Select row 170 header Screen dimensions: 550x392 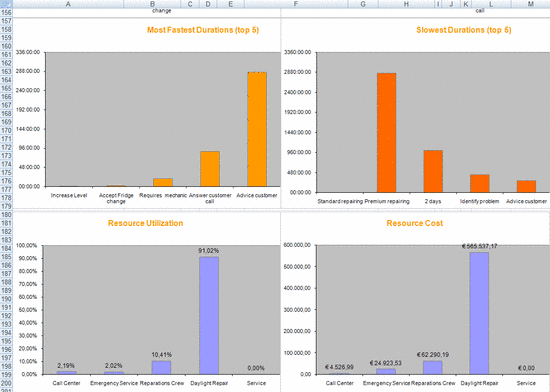click(x=6, y=130)
